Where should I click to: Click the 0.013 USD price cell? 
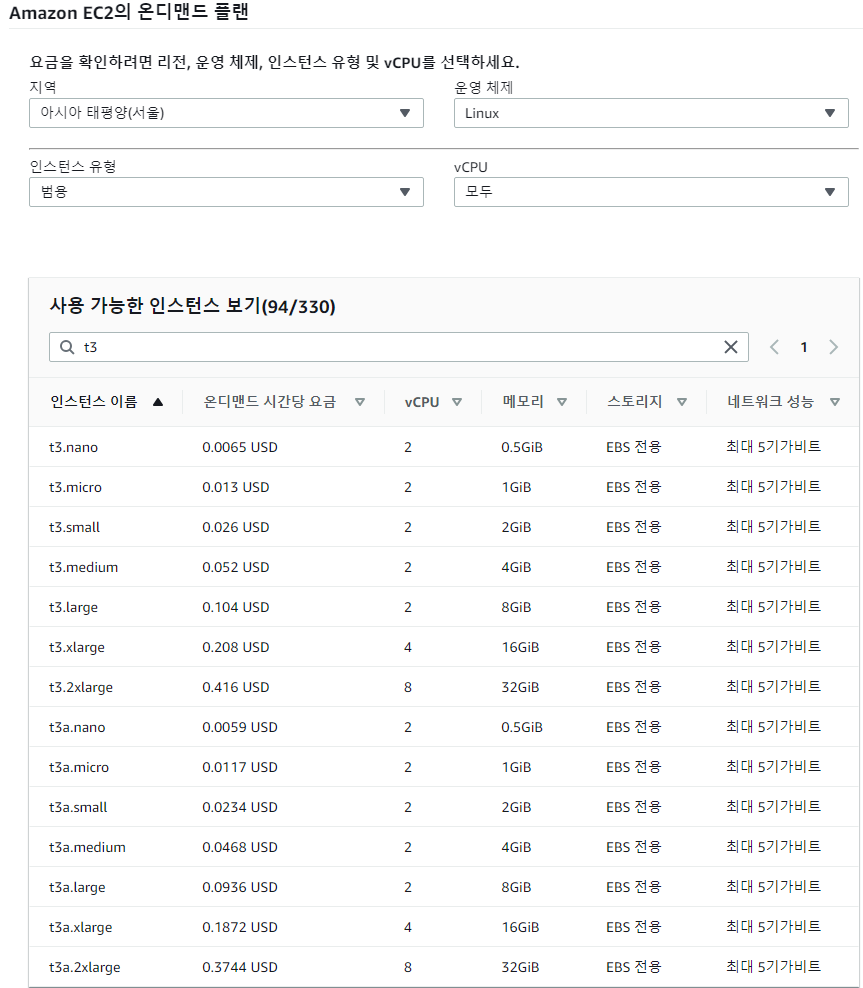[236, 487]
